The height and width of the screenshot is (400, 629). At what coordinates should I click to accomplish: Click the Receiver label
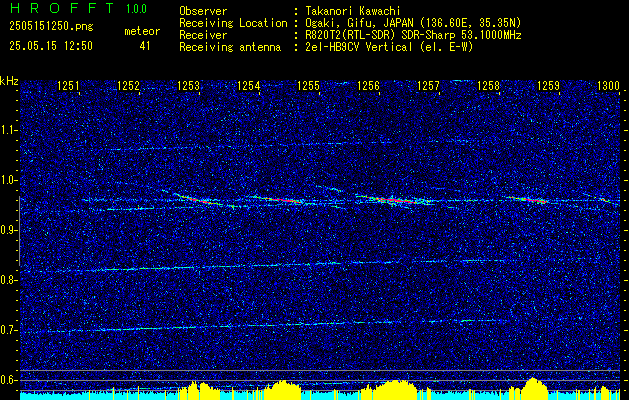(203, 35)
